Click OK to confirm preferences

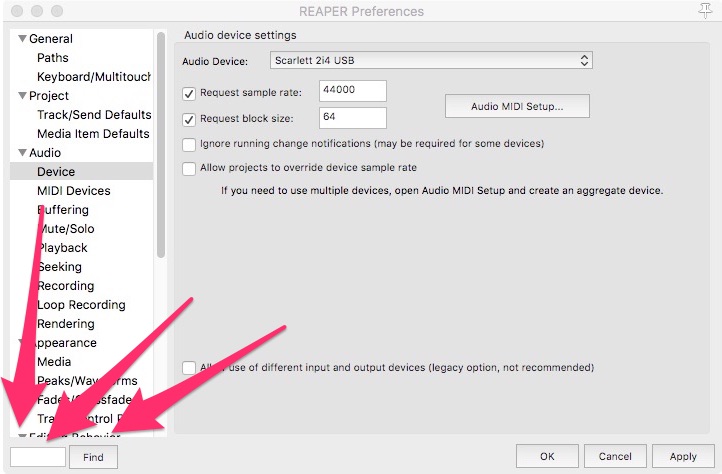coord(547,456)
